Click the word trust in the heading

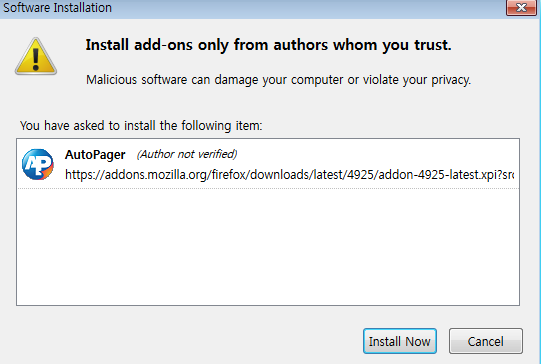(433, 45)
